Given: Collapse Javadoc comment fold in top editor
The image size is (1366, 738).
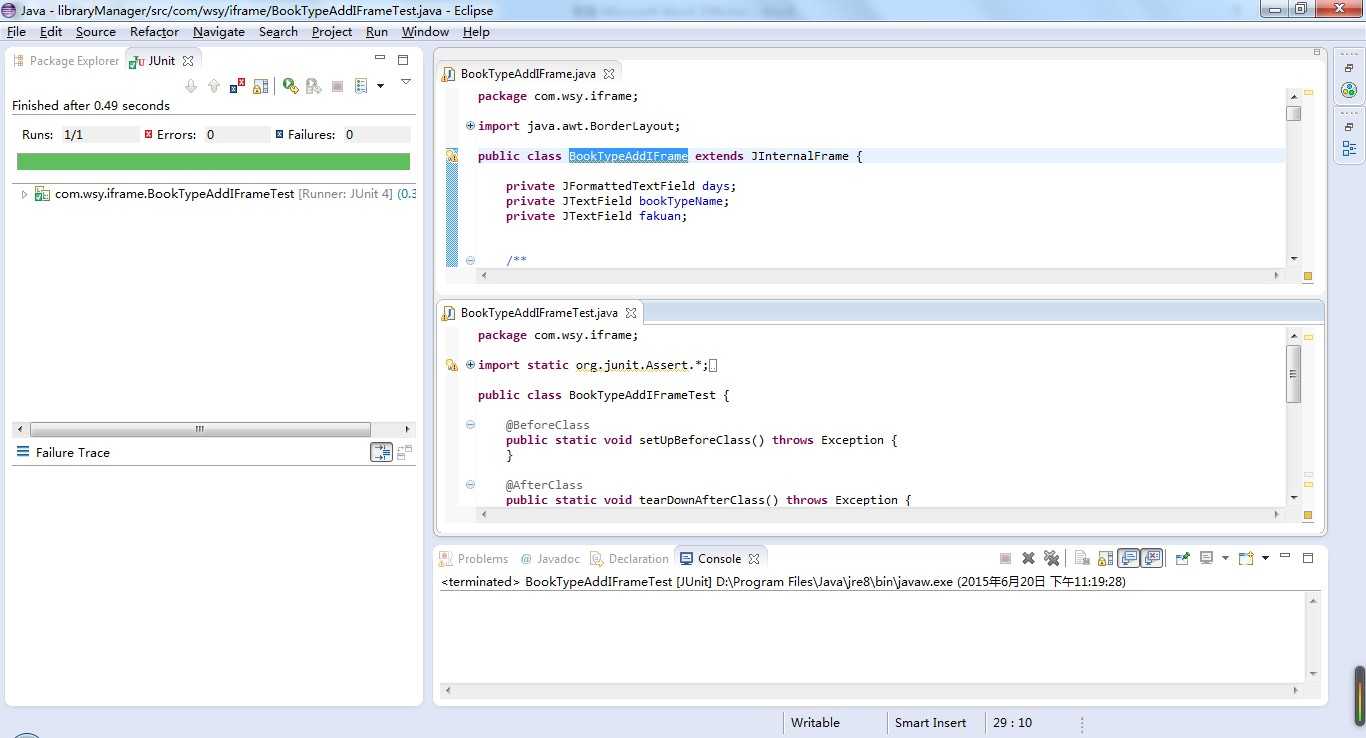Looking at the screenshot, I should 470,260.
